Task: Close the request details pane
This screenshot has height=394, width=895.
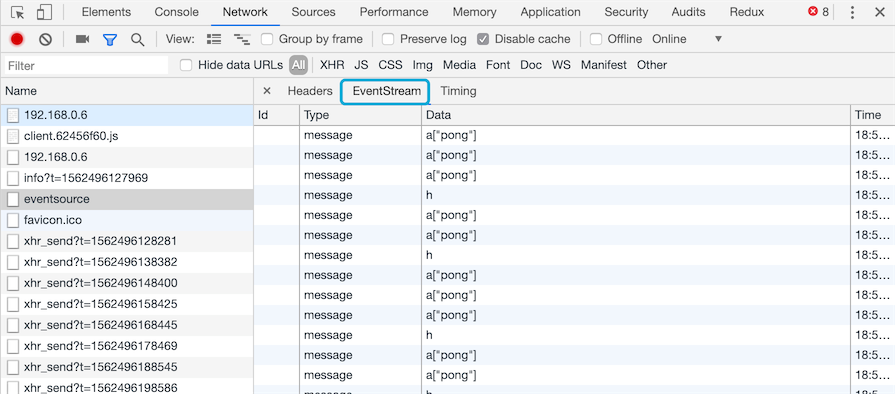Action: (267, 91)
